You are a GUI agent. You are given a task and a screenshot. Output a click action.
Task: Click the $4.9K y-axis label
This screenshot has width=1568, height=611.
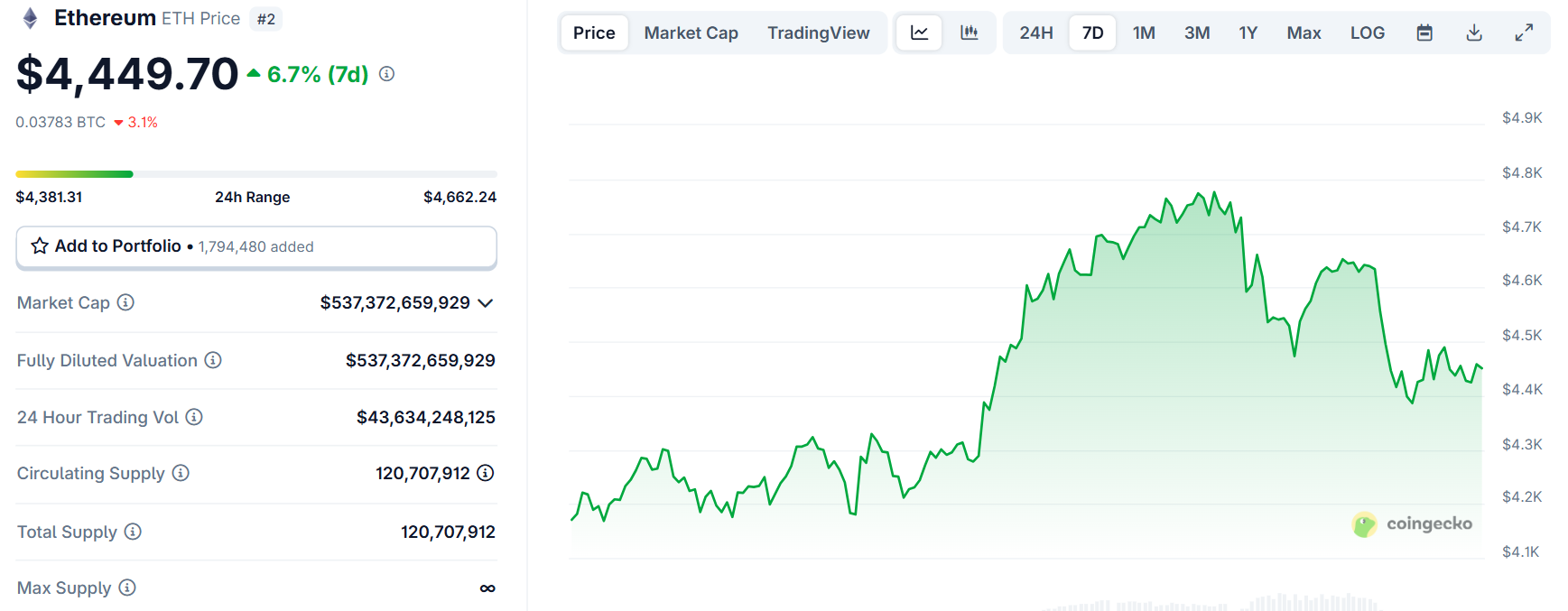[1522, 117]
